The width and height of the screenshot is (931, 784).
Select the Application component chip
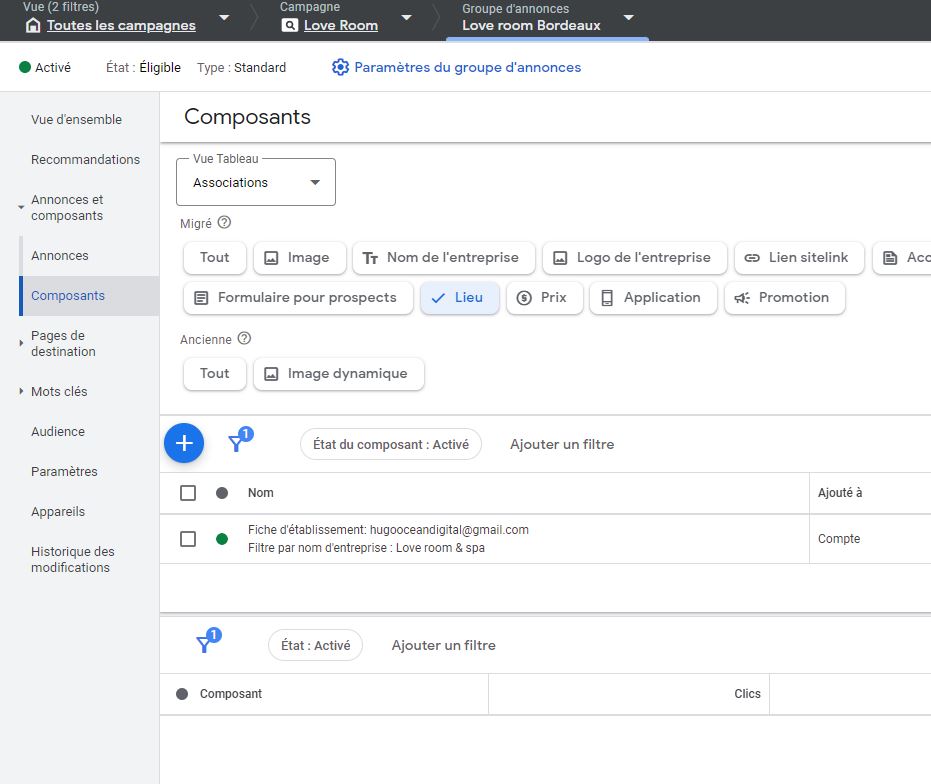pyautogui.click(x=652, y=298)
